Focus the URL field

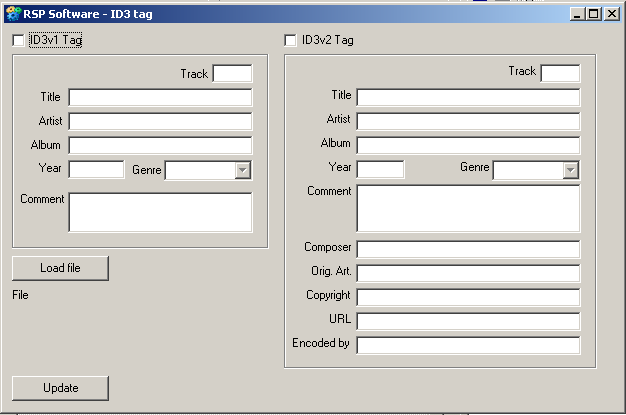point(468,321)
